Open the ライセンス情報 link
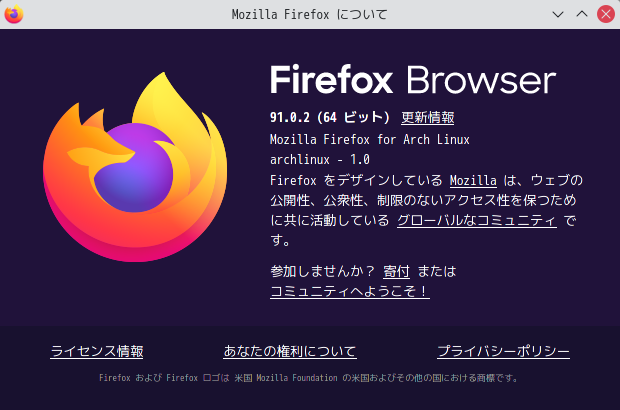 [x=97, y=351]
